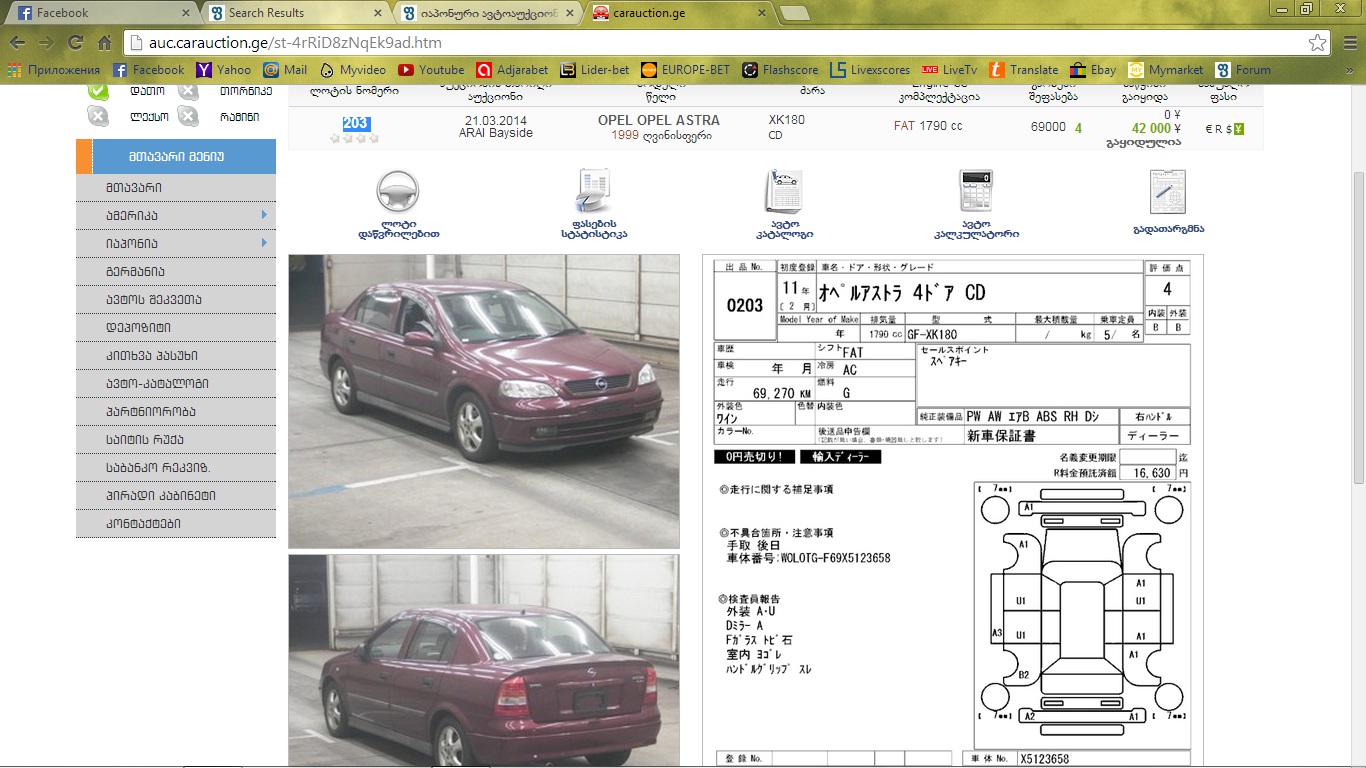
Task: Click the address bar URL field
Action: click(700, 43)
